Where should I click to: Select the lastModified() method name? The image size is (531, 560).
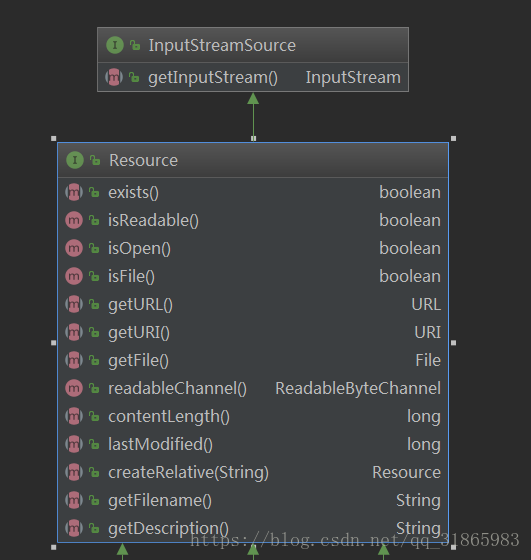point(160,444)
